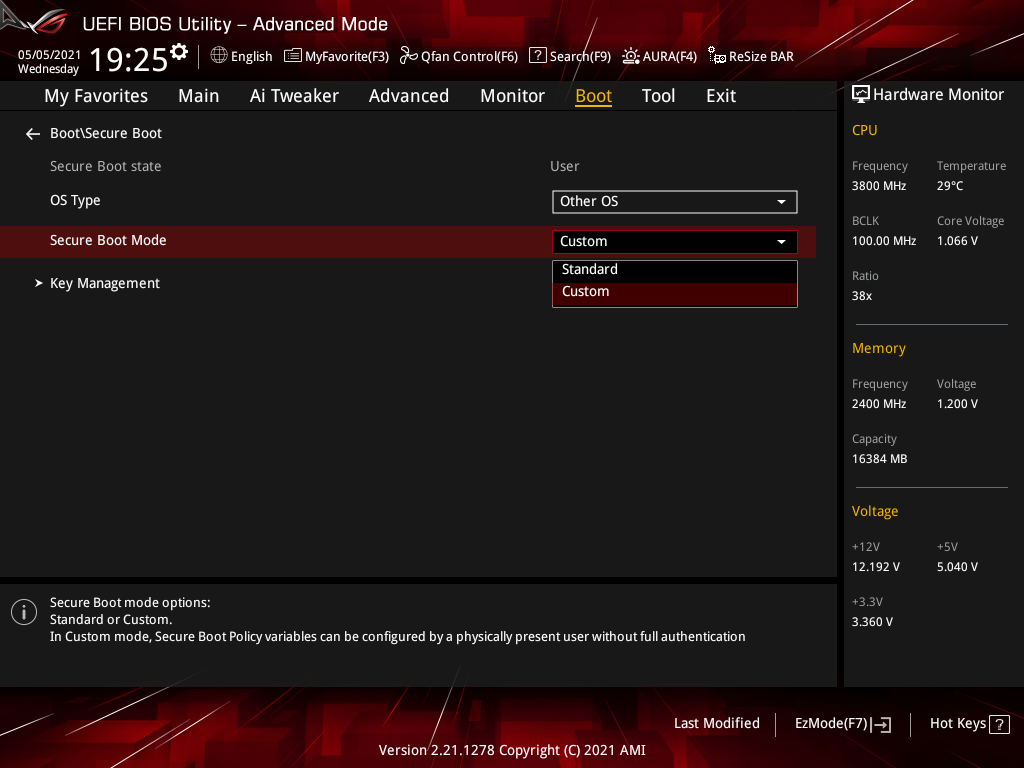The image size is (1024, 768).
Task: Click the Secure Boot Mode dropdown arrow
Action: point(781,242)
